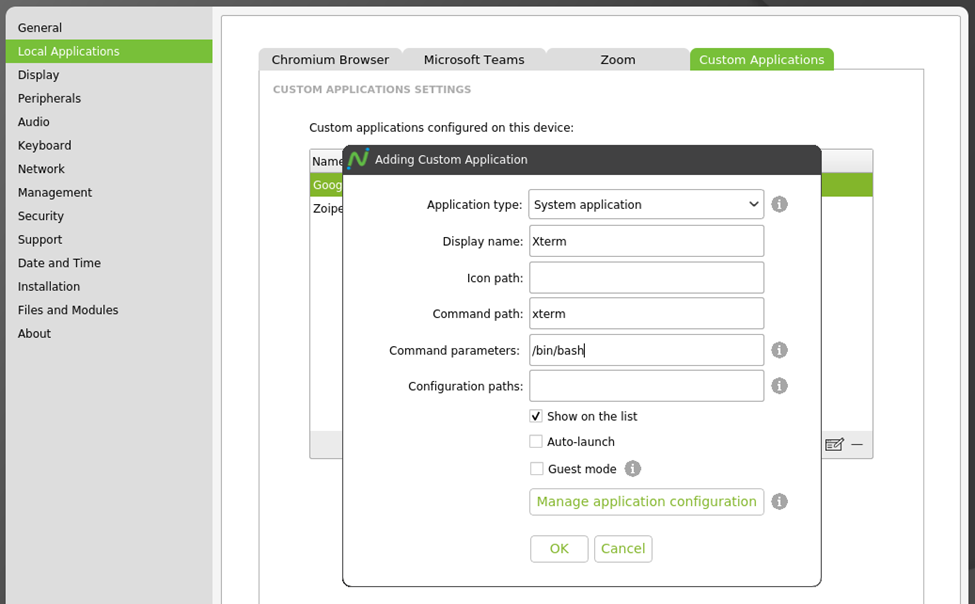
Task: Click Manage application configuration button
Action: coord(647,501)
